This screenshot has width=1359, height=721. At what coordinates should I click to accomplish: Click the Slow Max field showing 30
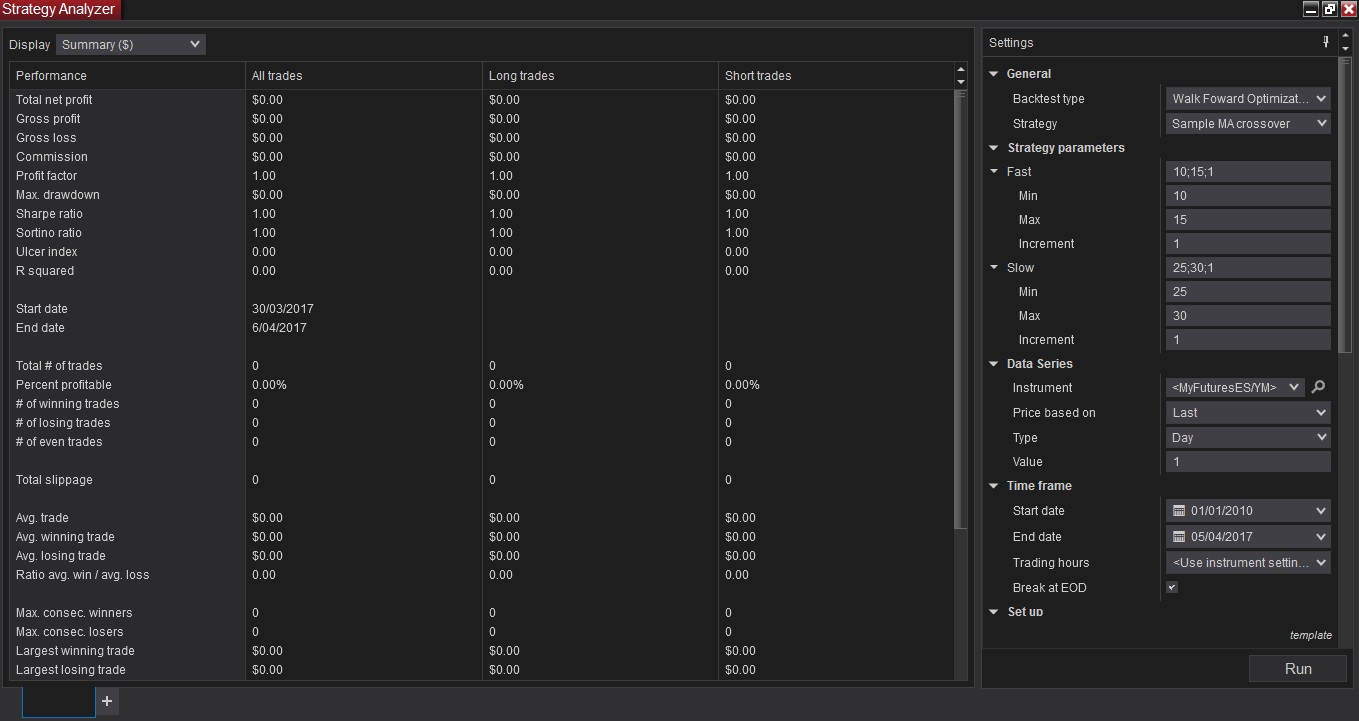click(1248, 316)
